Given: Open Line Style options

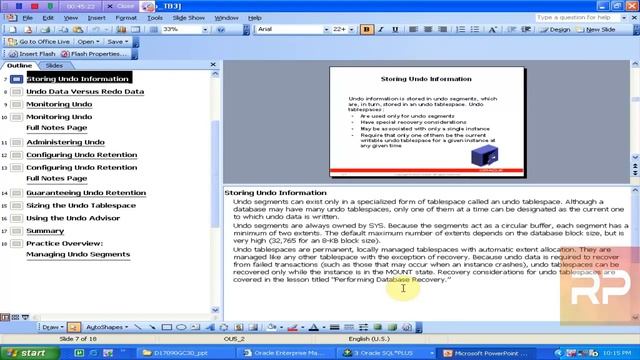Looking at the screenshot, I should coord(334,327).
